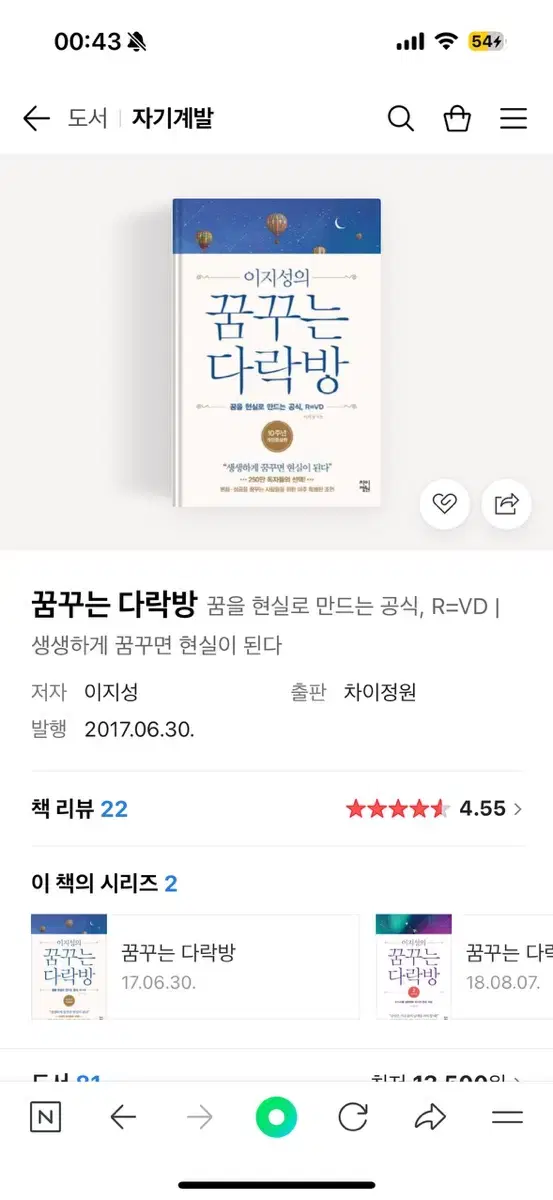Viewport: 553px width, 1200px height.
Task: Open the hamburger menu in header
Action: coord(513,119)
